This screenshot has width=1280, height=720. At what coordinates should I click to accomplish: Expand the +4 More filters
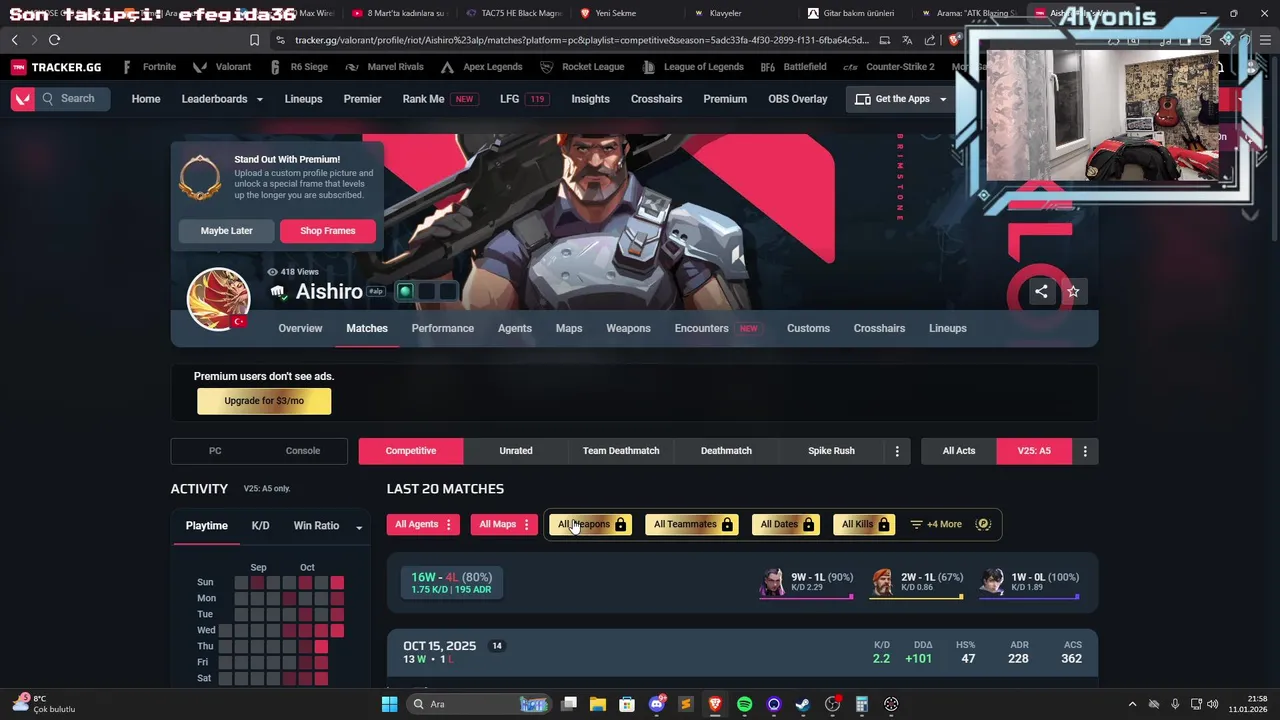click(936, 525)
